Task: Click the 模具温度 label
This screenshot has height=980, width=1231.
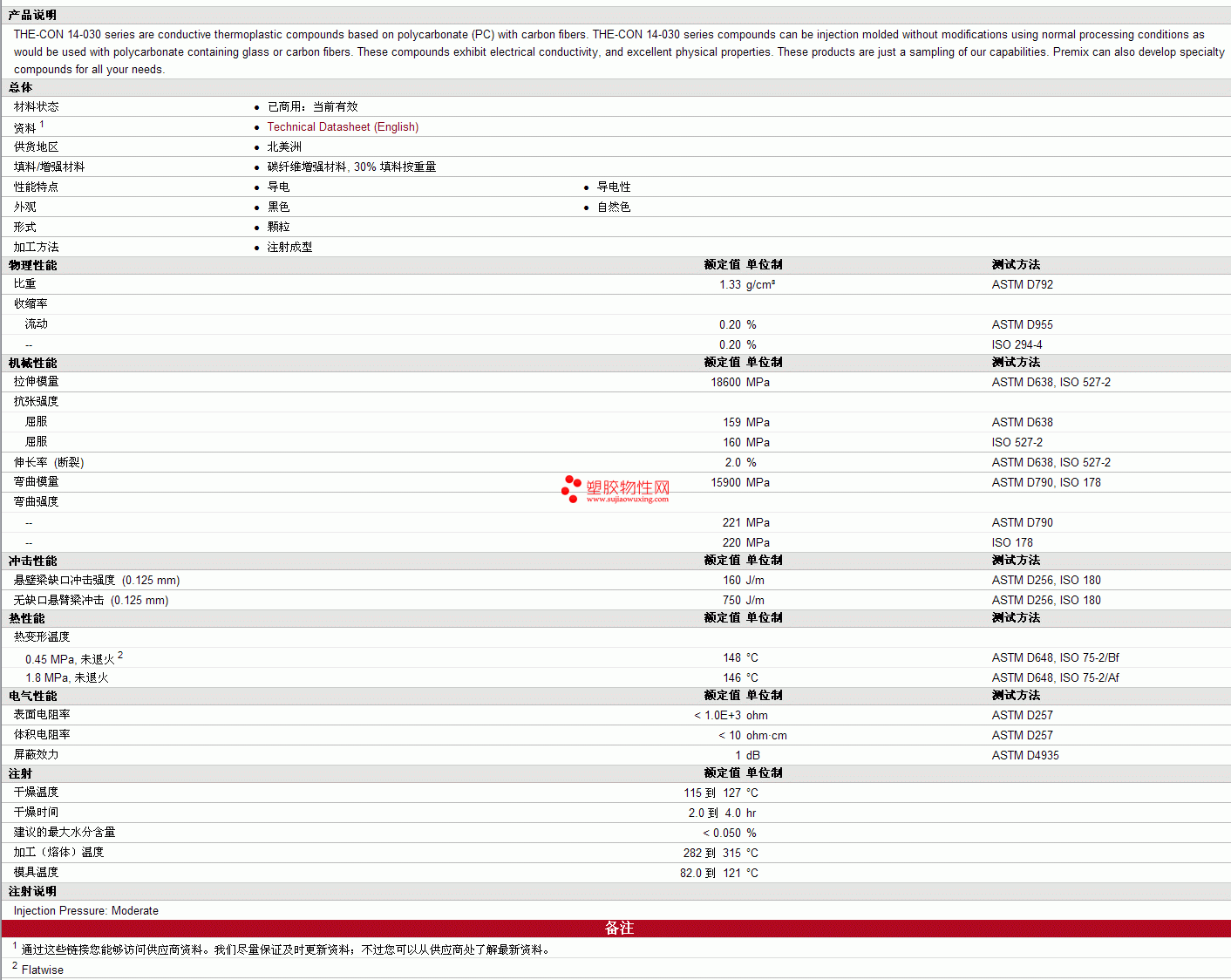Action: point(37,873)
